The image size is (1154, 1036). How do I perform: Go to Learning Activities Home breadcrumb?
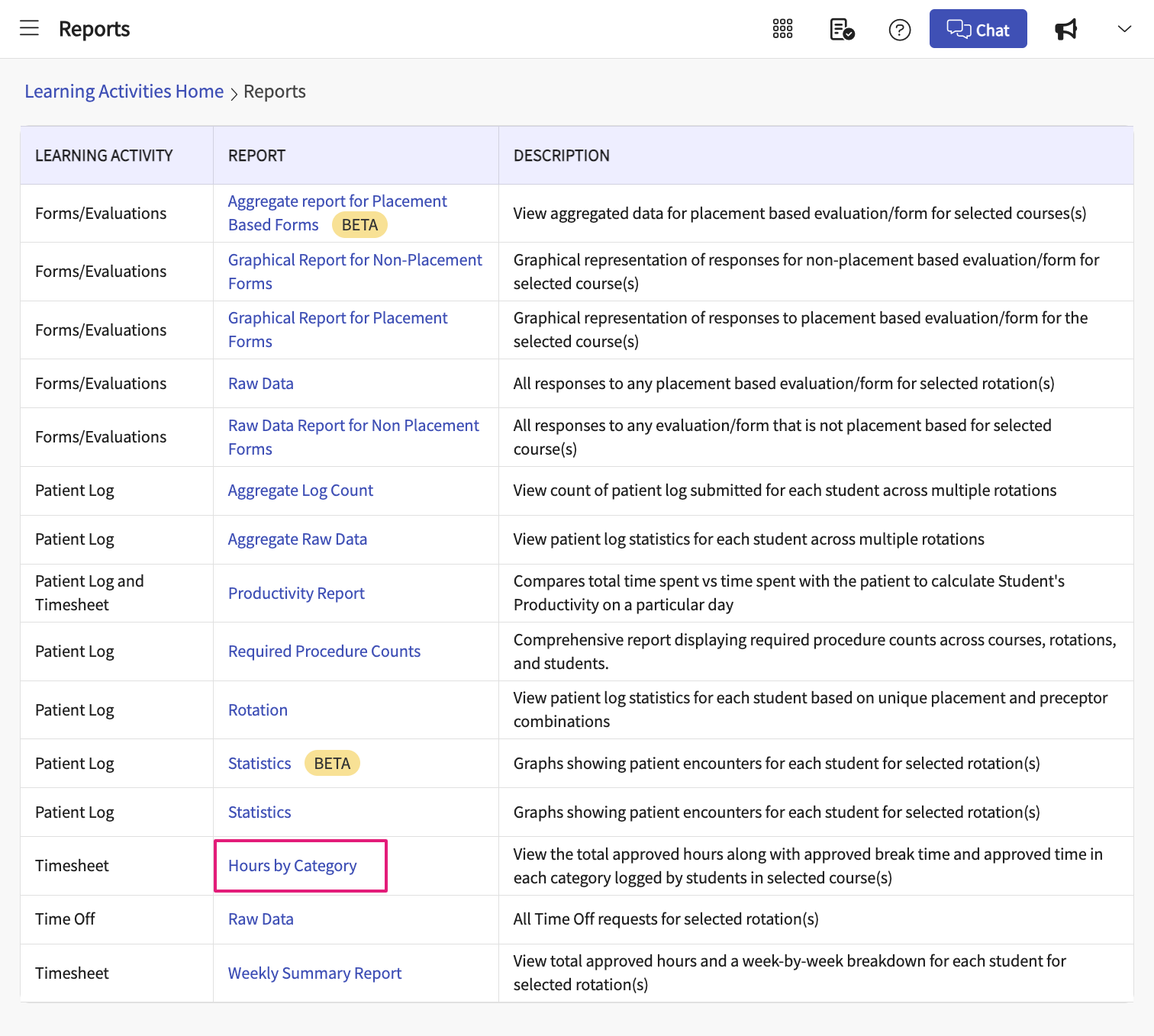point(124,92)
